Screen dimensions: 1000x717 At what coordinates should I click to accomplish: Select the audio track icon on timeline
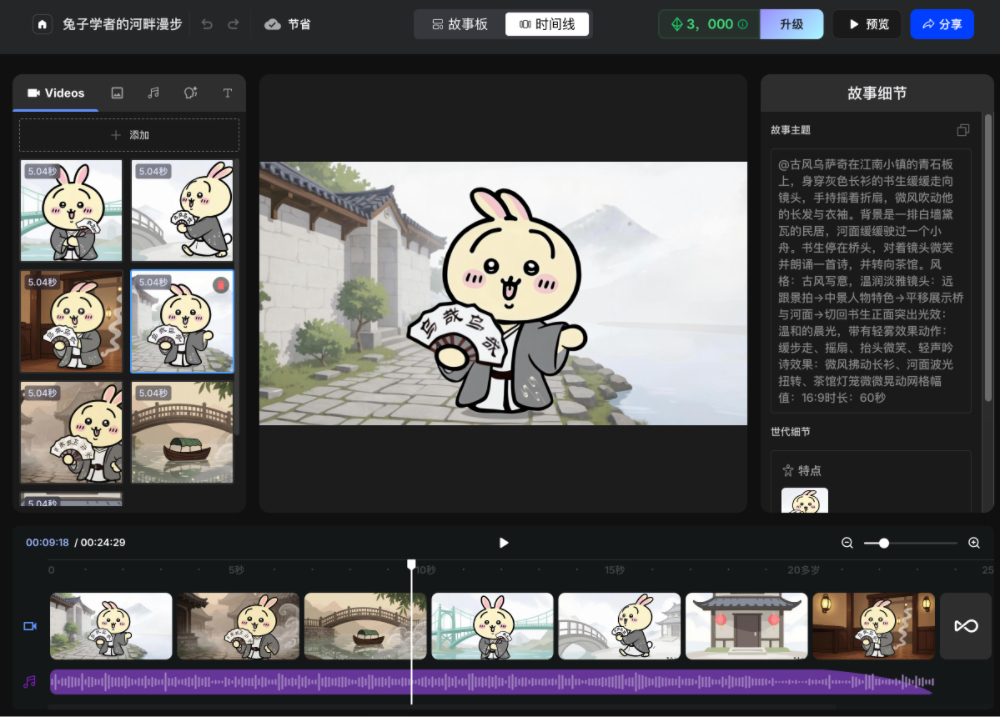(28, 682)
